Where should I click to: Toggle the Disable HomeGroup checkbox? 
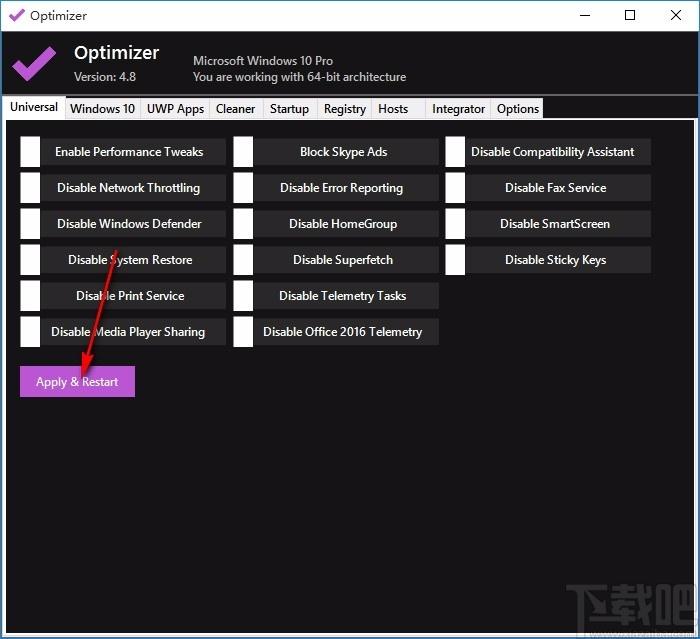point(243,224)
